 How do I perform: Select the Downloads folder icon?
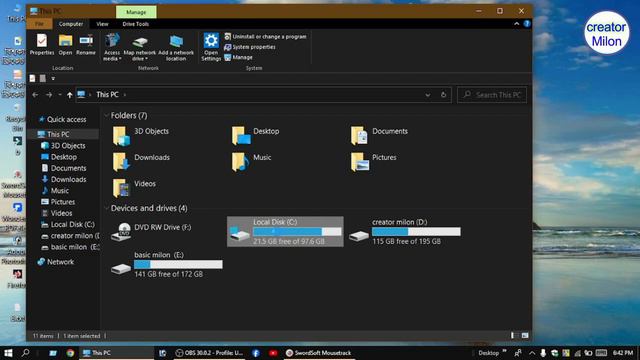(121, 162)
